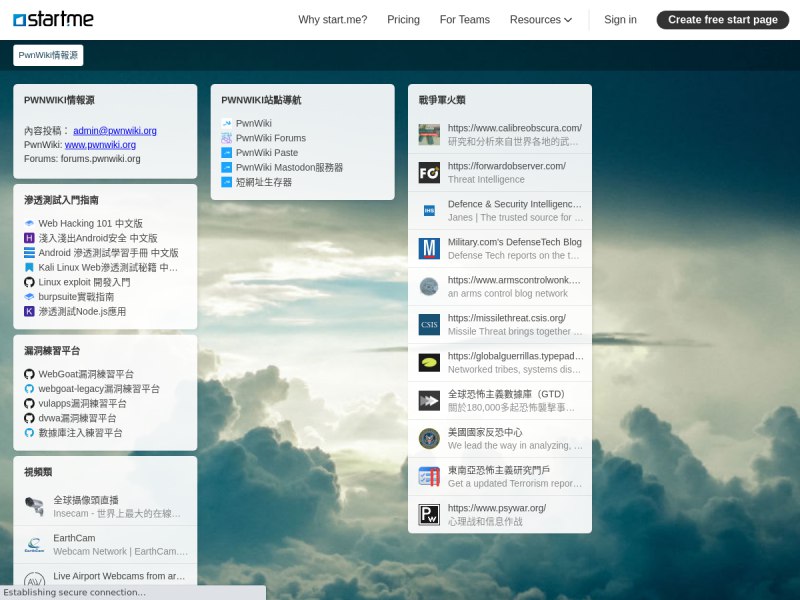Expand the Resources dropdown menu
This screenshot has height=600, width=800.
point(541,19)
